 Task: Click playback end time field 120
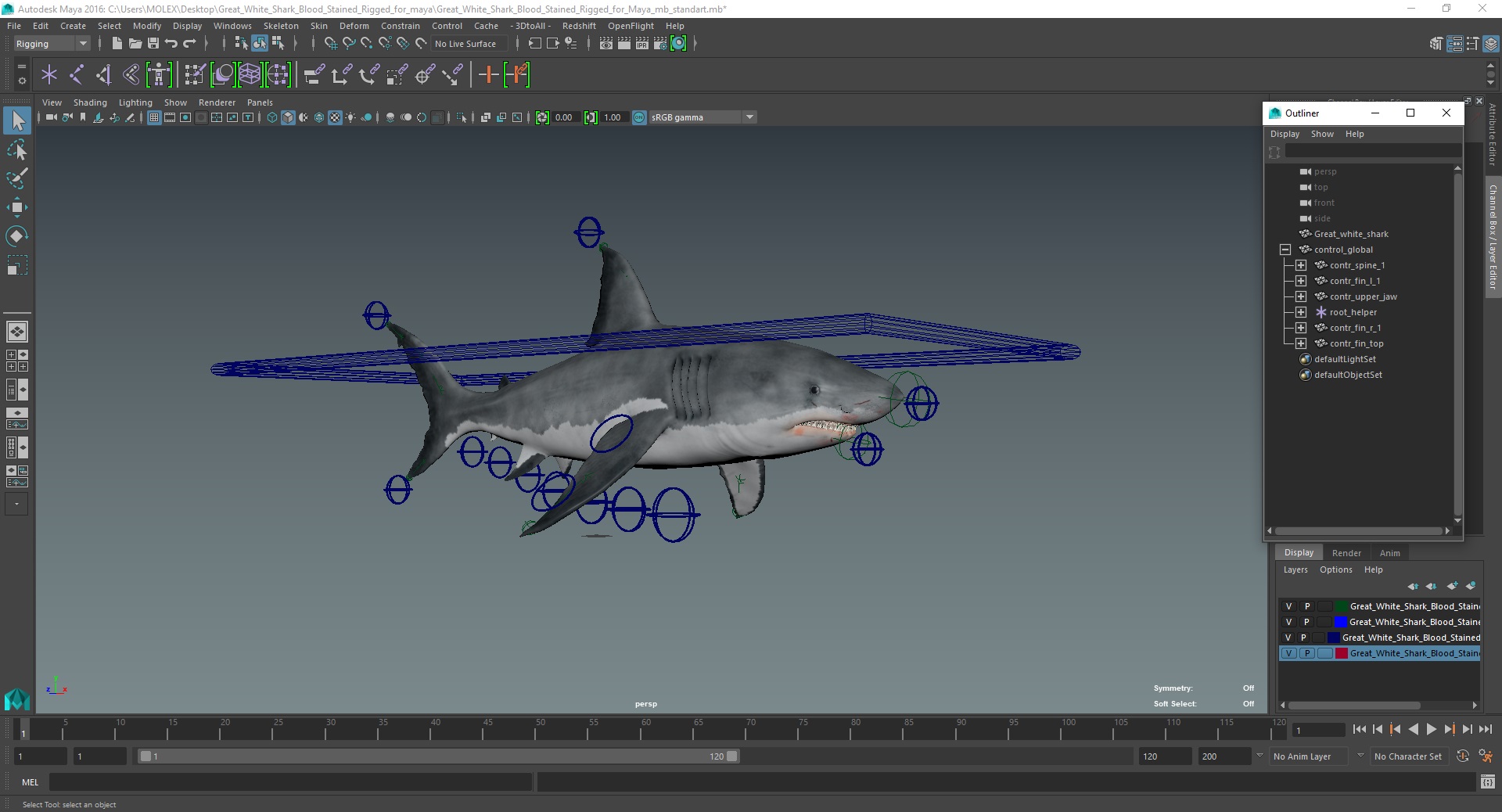[x=1164, y=756]
